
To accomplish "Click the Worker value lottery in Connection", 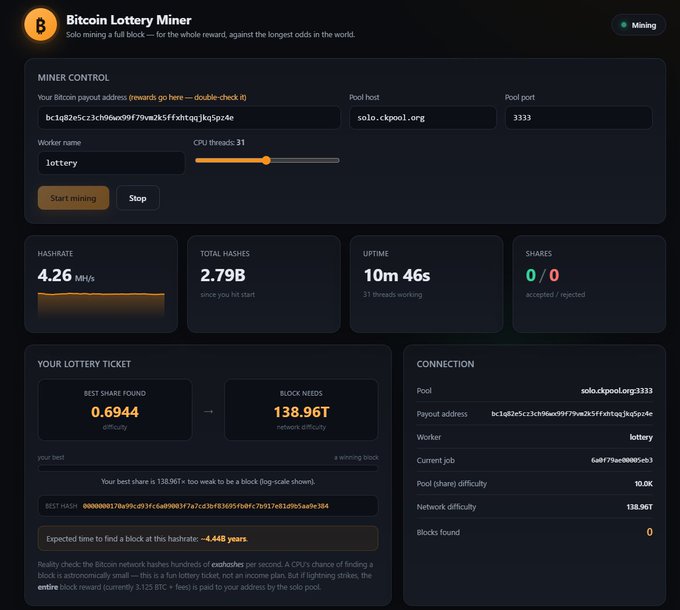I will (x=641, y=437).
